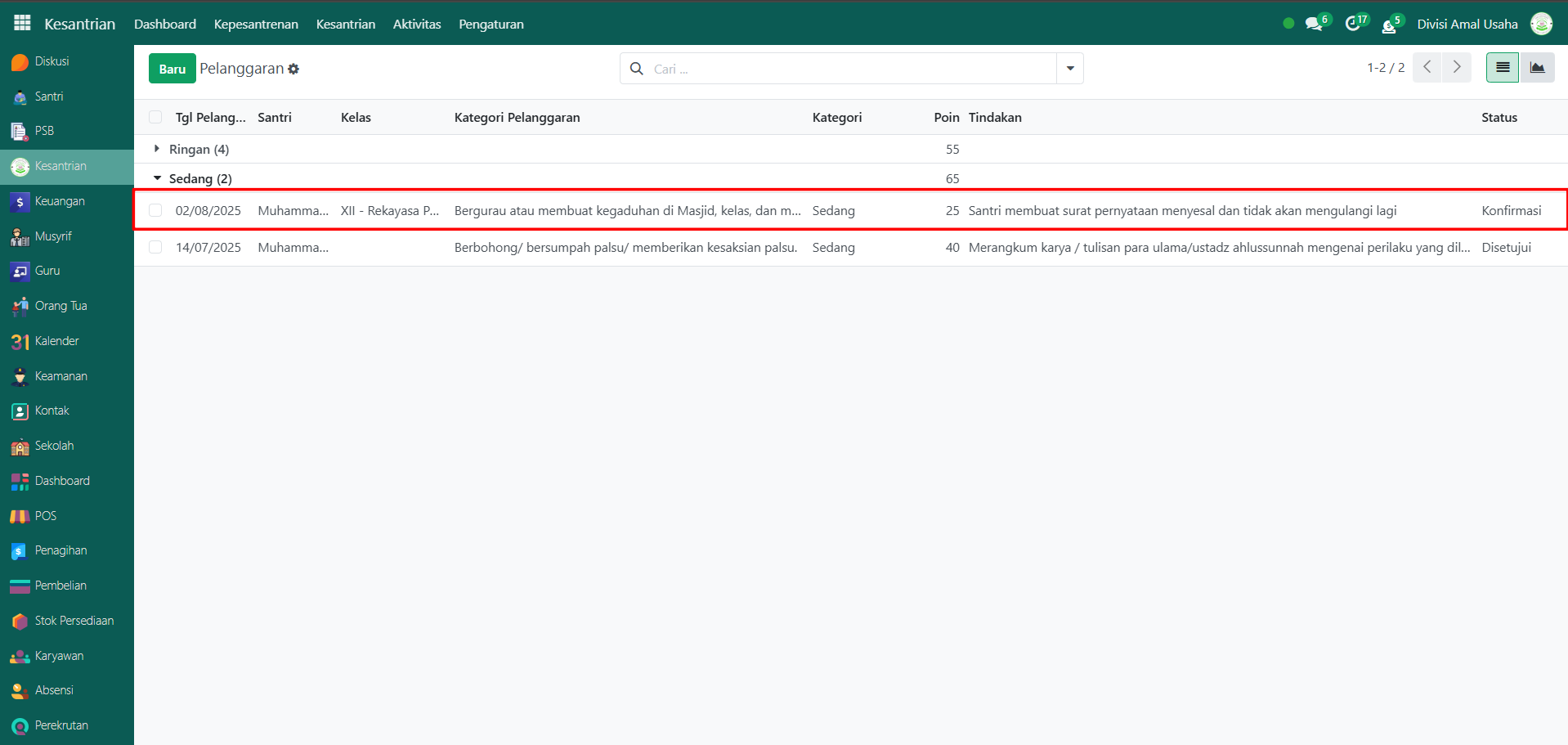Open the apps grid menu icon
The image size is (1568, 745).
pos(22,23)
